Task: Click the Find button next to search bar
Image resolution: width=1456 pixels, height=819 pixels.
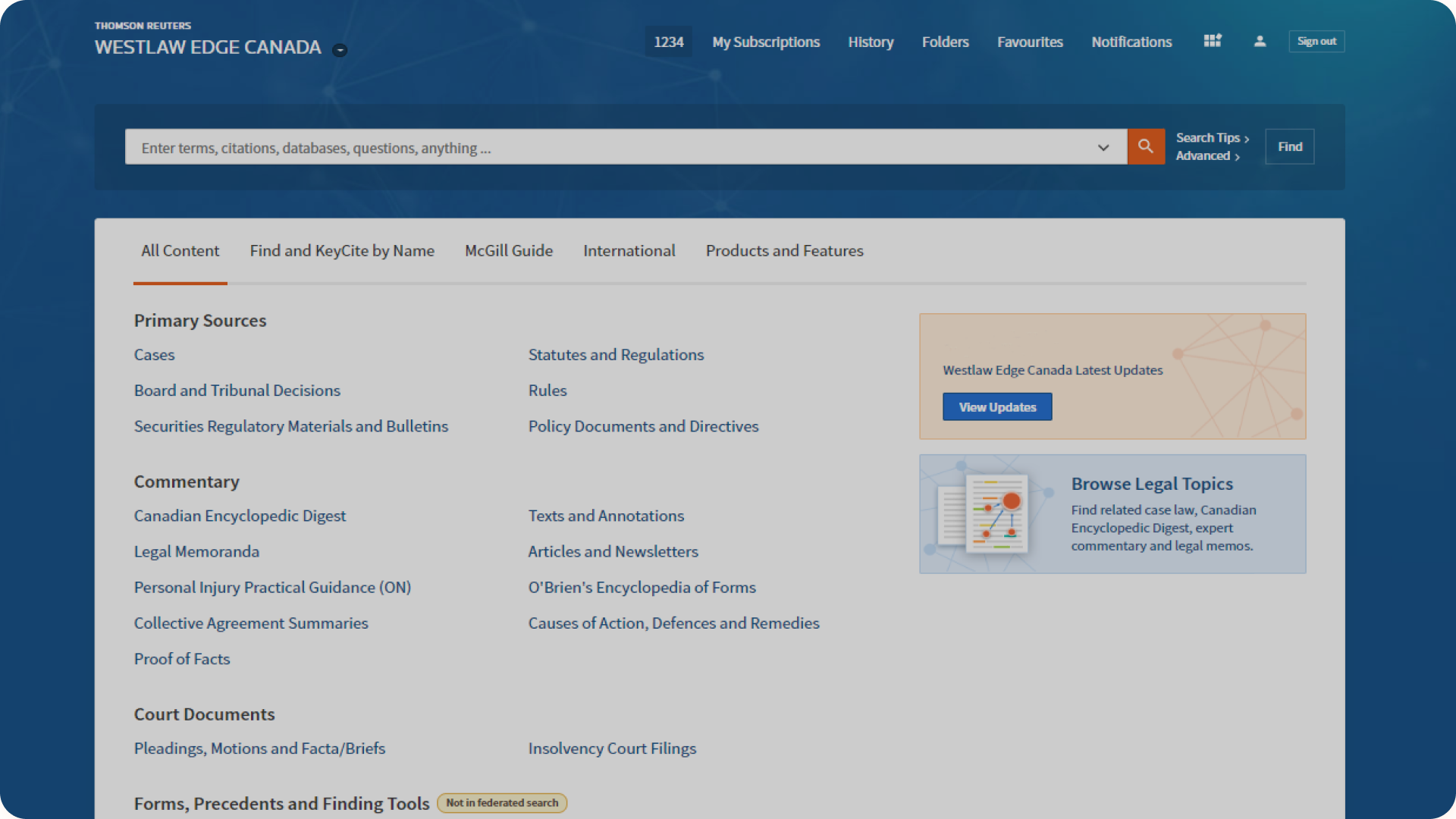Action: (1290, 147)
